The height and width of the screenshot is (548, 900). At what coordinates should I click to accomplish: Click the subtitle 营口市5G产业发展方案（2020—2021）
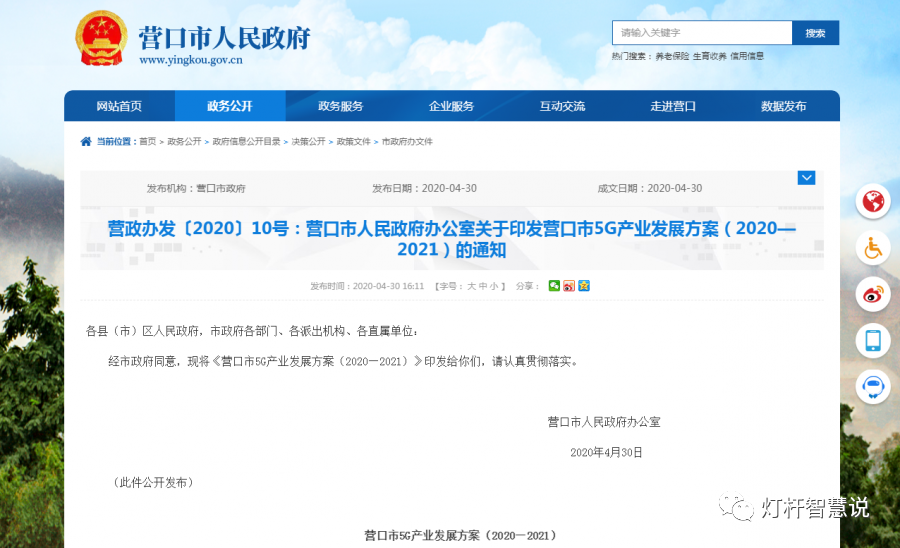tap(462, 535)
